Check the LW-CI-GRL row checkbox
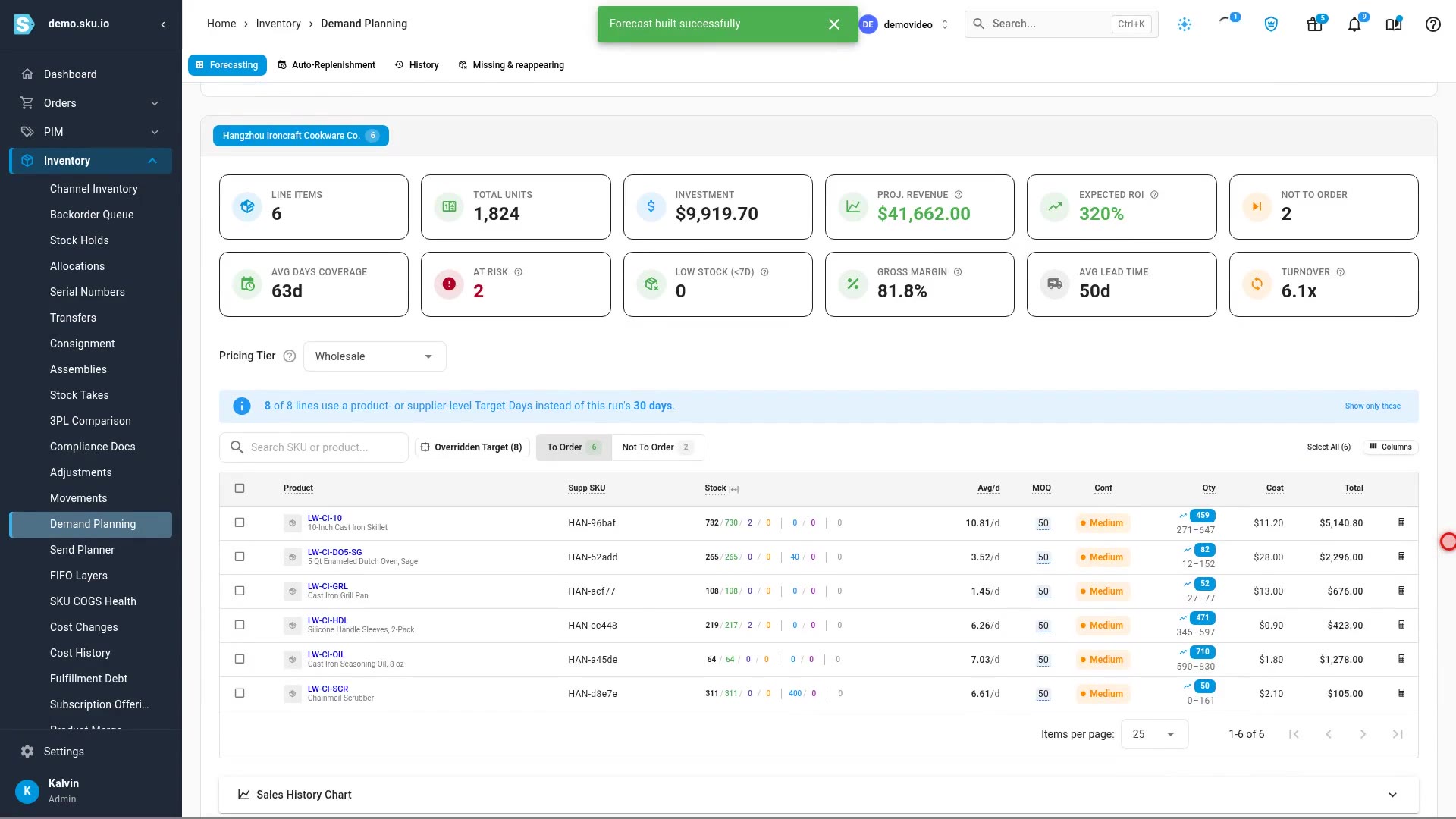The image size is (1456, 819). click(240, 591)
